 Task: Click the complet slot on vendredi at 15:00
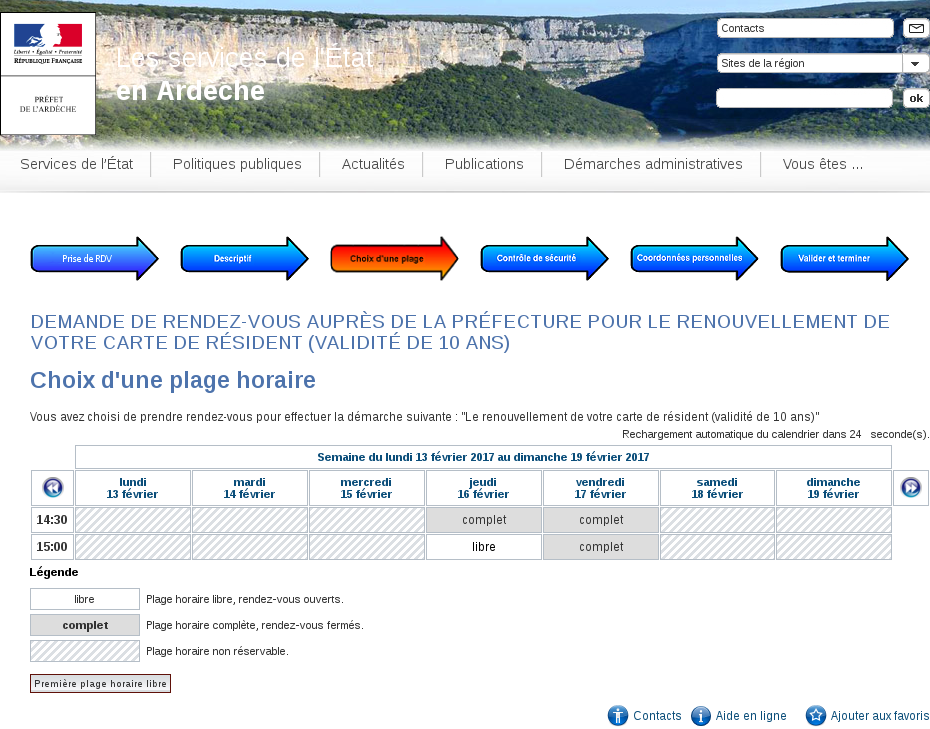pos(601,547)
